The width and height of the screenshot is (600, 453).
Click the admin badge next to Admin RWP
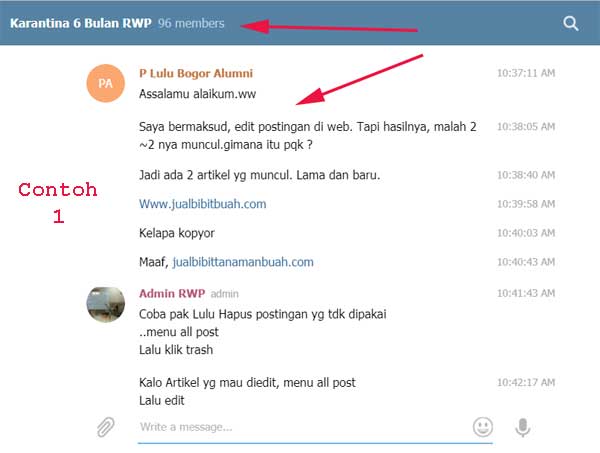pyautogui.click(x=225, y=294)
